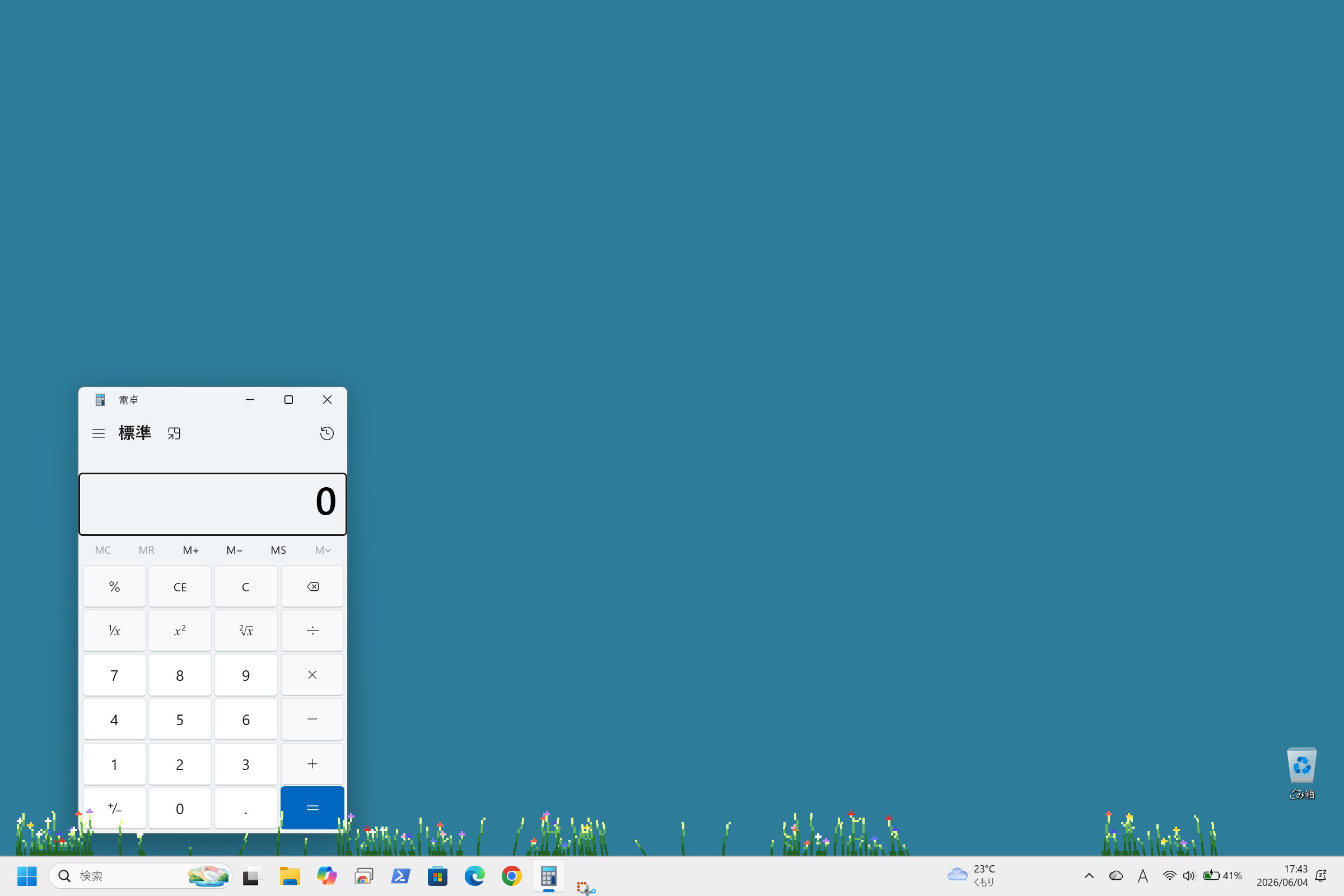The image size is (1344, 896).
Task: Click the divide operator key
Action: click(x=312, y=631)
